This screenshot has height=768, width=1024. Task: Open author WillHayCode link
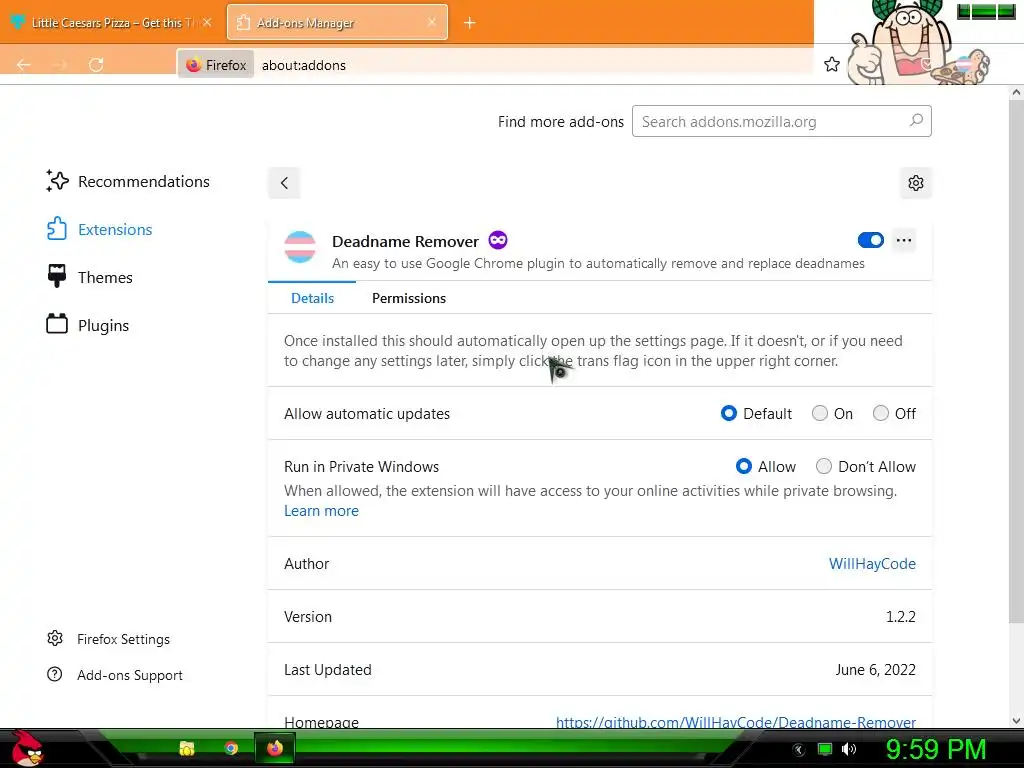872,564
